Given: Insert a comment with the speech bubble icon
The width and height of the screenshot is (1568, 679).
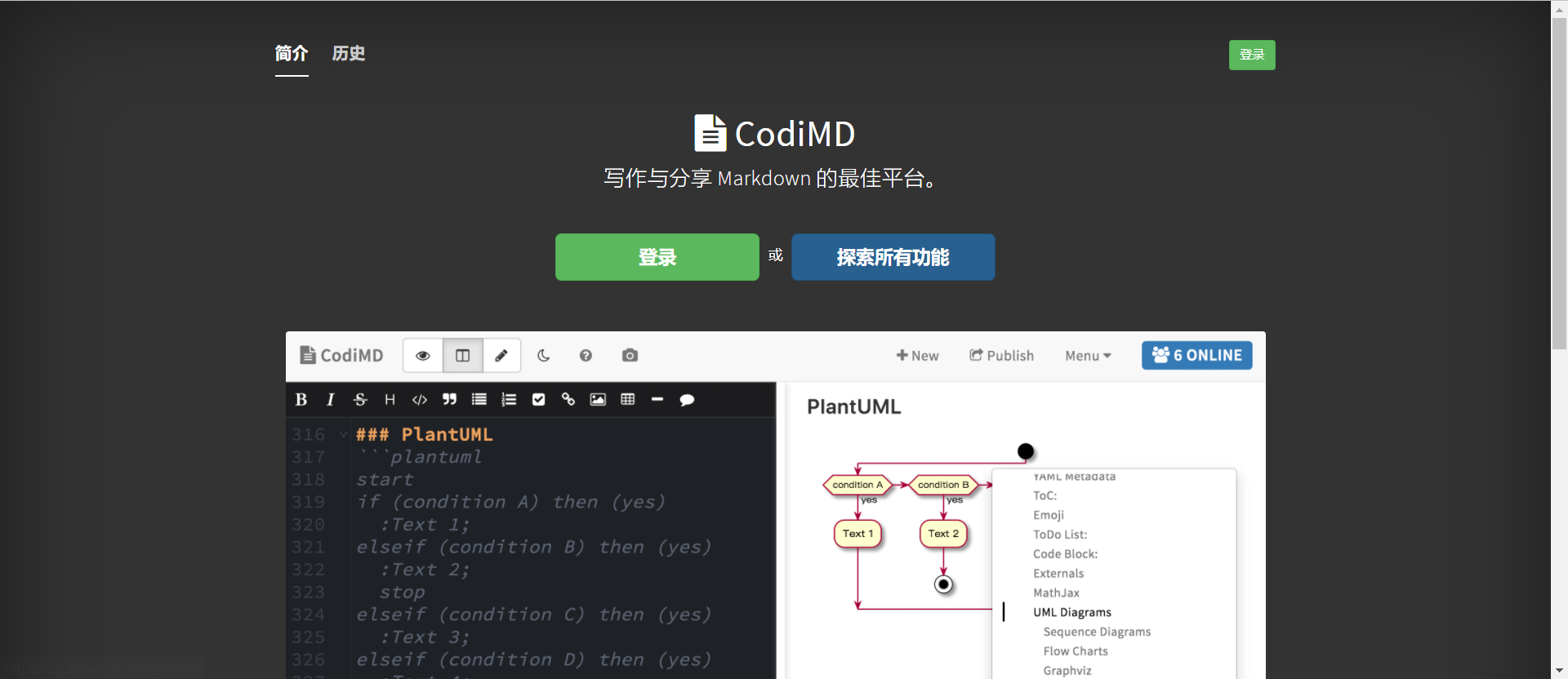Looking at the screenshot, I should 687,400.
